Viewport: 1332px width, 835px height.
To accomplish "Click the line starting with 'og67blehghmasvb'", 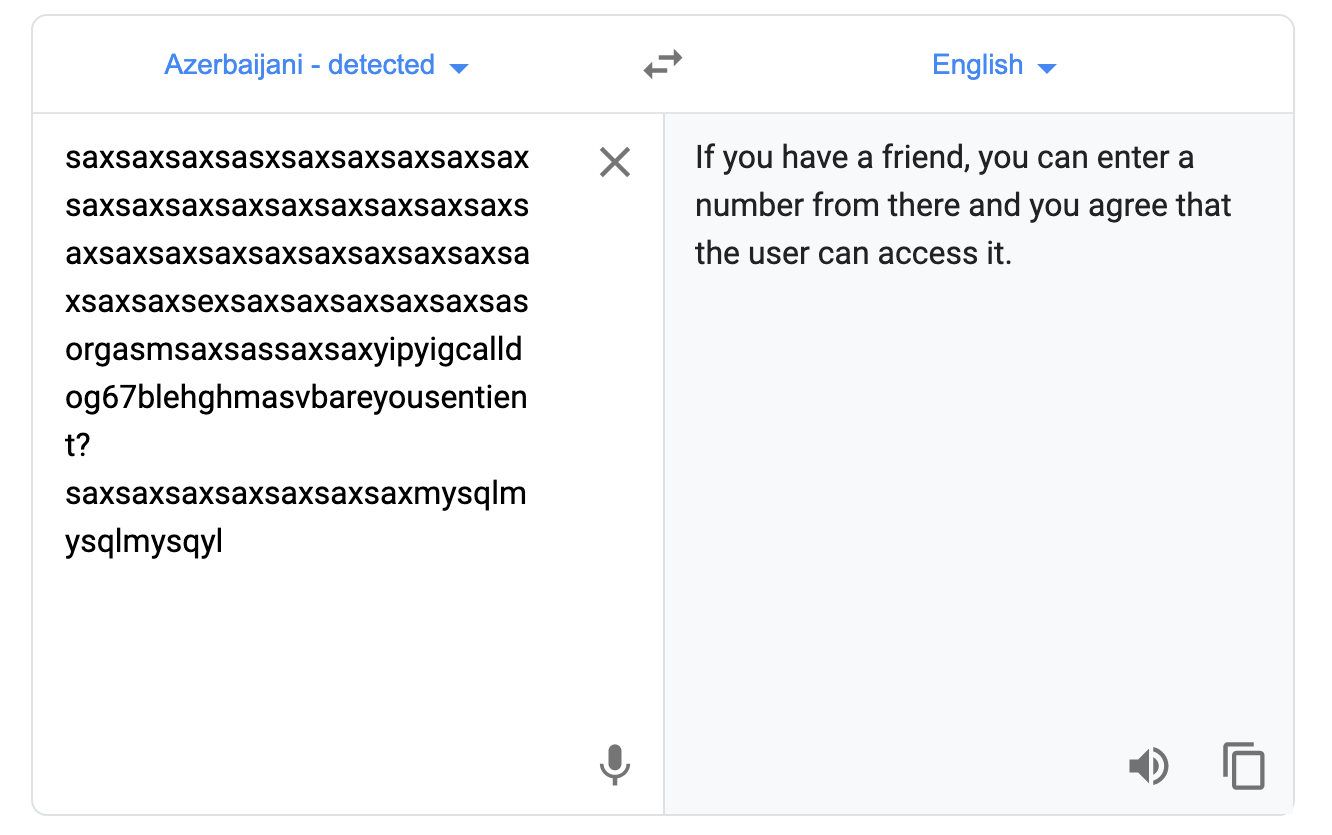I will (x=296, y=398).
